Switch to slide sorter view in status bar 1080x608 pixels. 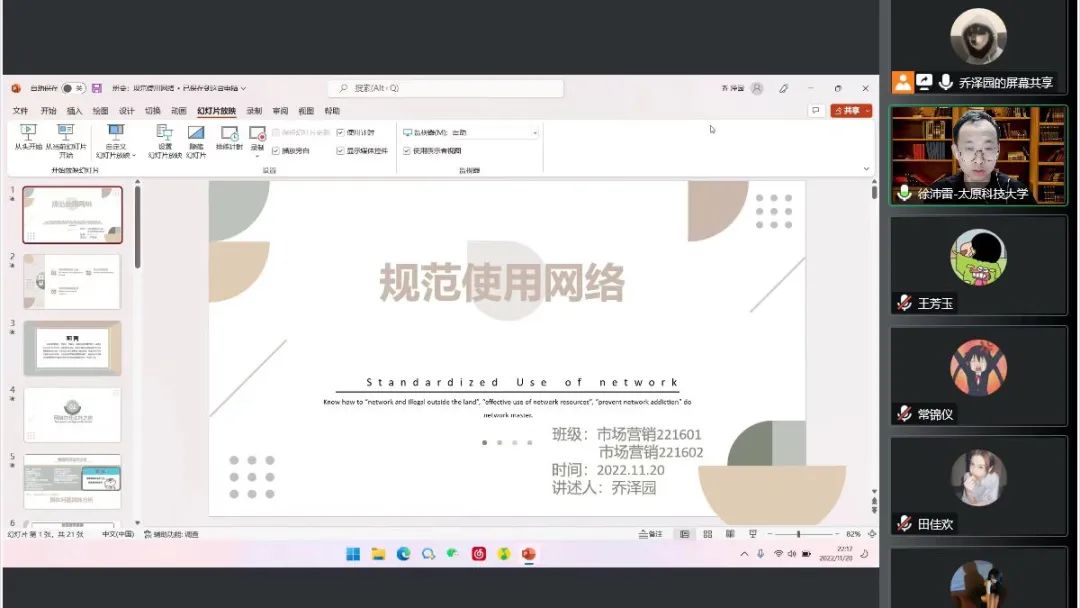click(x=708, y=534)
